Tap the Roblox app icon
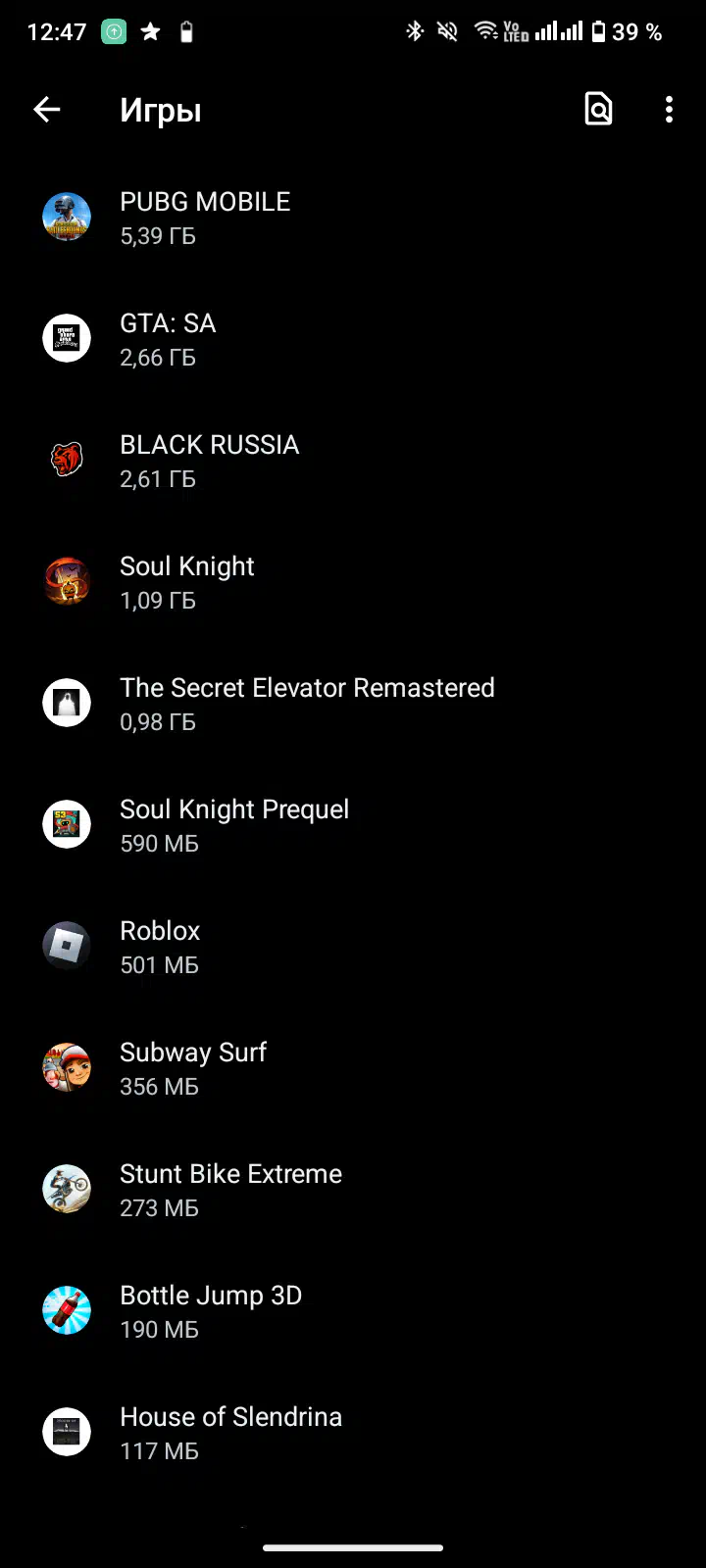The width and height of the screenshot is (706, 1568). tap(67, 946)
